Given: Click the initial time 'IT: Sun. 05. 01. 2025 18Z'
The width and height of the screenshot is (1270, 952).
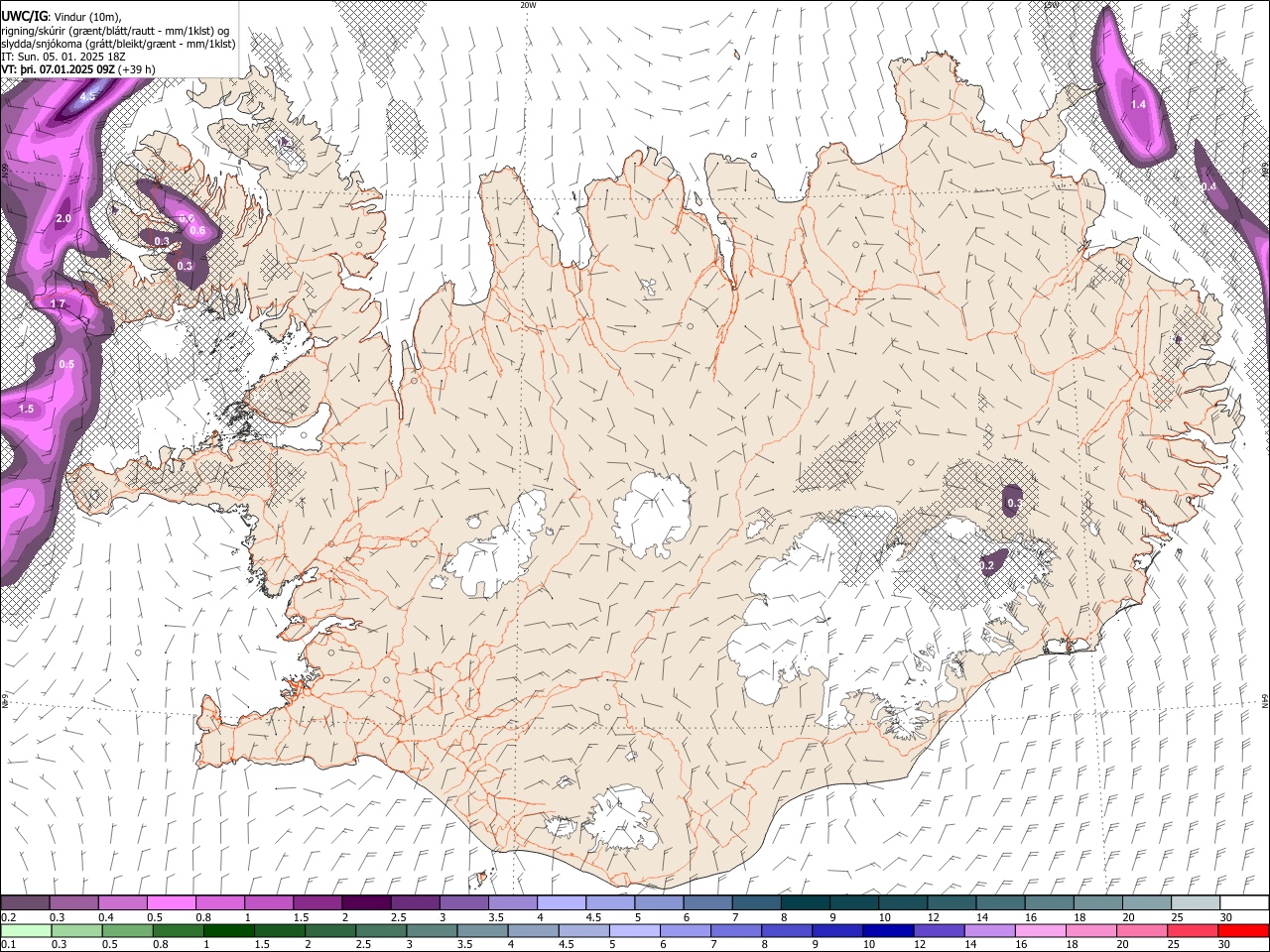Looking at the screenshot, I should pos(63,57).
